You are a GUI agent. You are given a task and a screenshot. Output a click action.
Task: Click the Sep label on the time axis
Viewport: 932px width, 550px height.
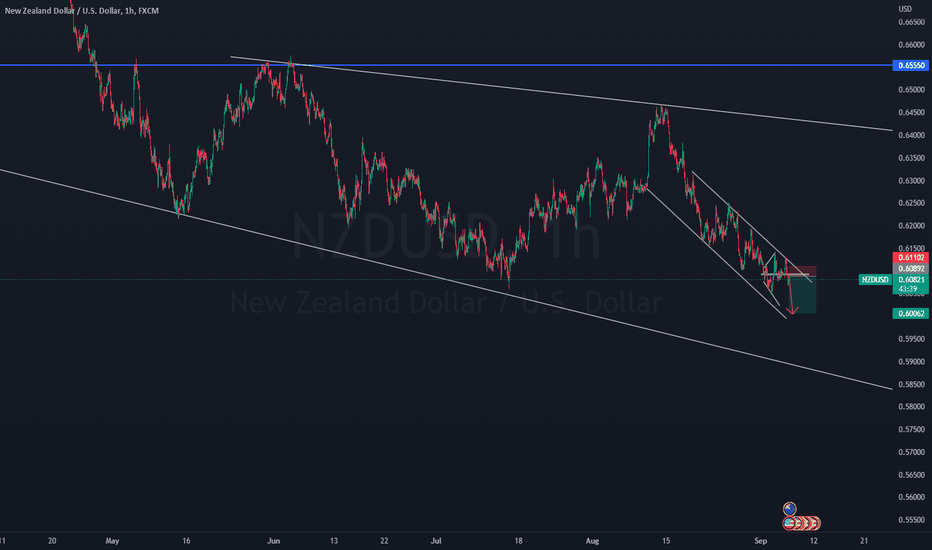coord(761,541)
